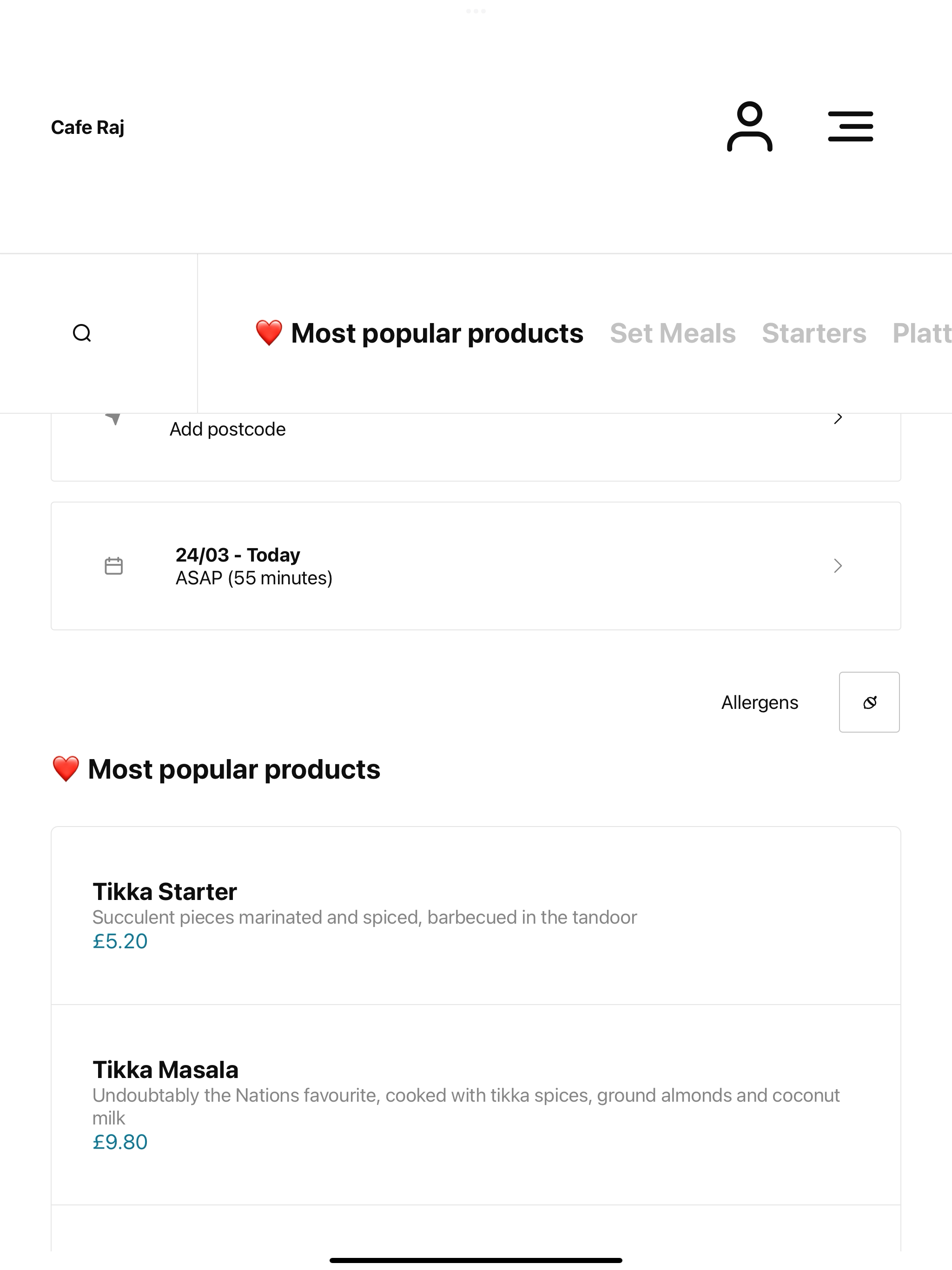
Task: Tap the allergens filter icon button
Action: pos(869,702)
